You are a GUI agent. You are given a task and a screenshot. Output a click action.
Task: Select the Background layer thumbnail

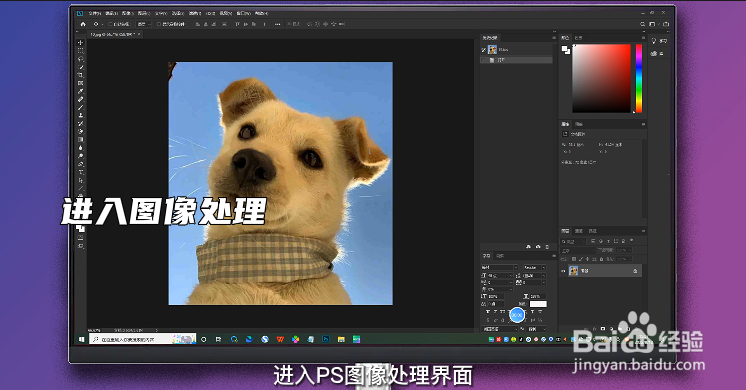click(574, 271)
